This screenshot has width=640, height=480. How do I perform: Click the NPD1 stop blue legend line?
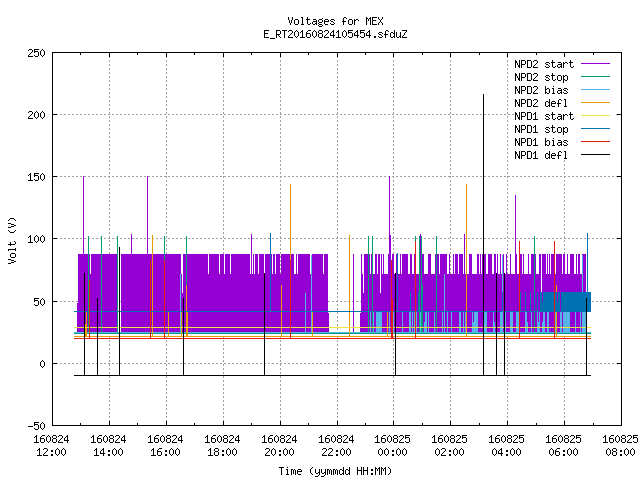pyautogui.click(x=596, y=129)
